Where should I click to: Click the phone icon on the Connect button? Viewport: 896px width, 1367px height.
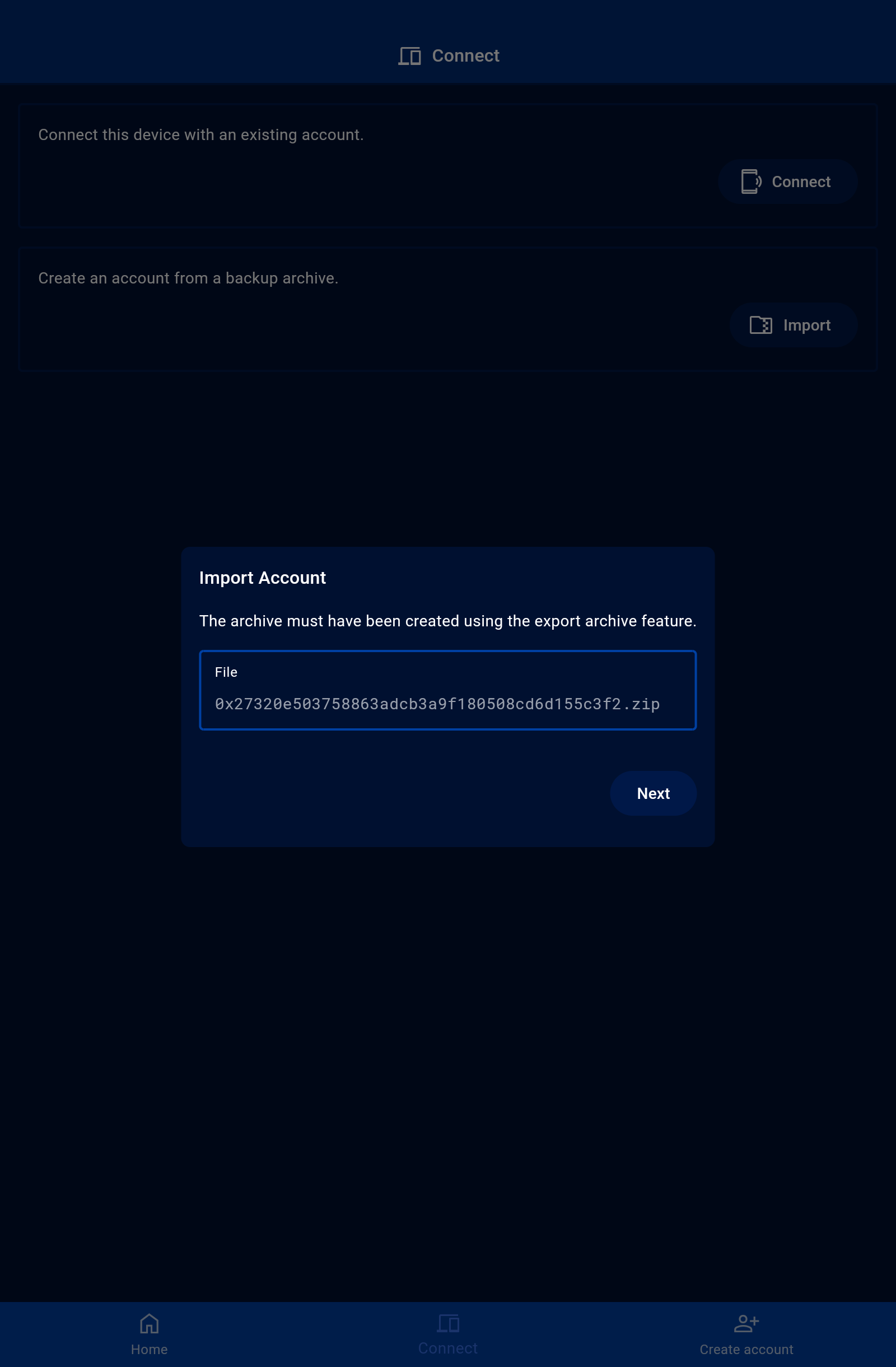click(x=751, y=182)
